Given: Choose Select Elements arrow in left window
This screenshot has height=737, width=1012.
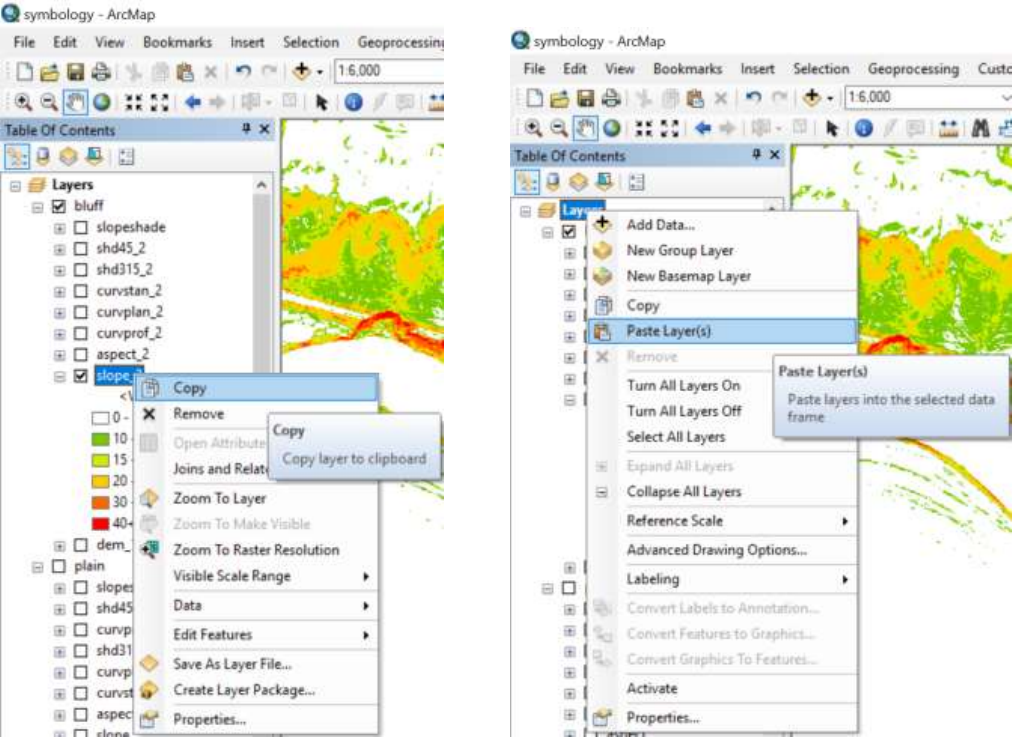Looking at the screenshot, I should pyautogui.click(x=321, y=102).
